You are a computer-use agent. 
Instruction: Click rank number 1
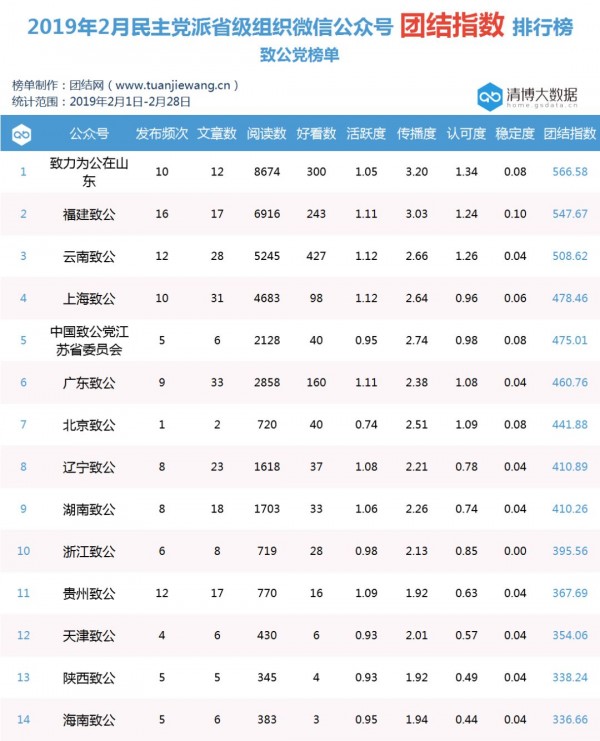(23, 172)
